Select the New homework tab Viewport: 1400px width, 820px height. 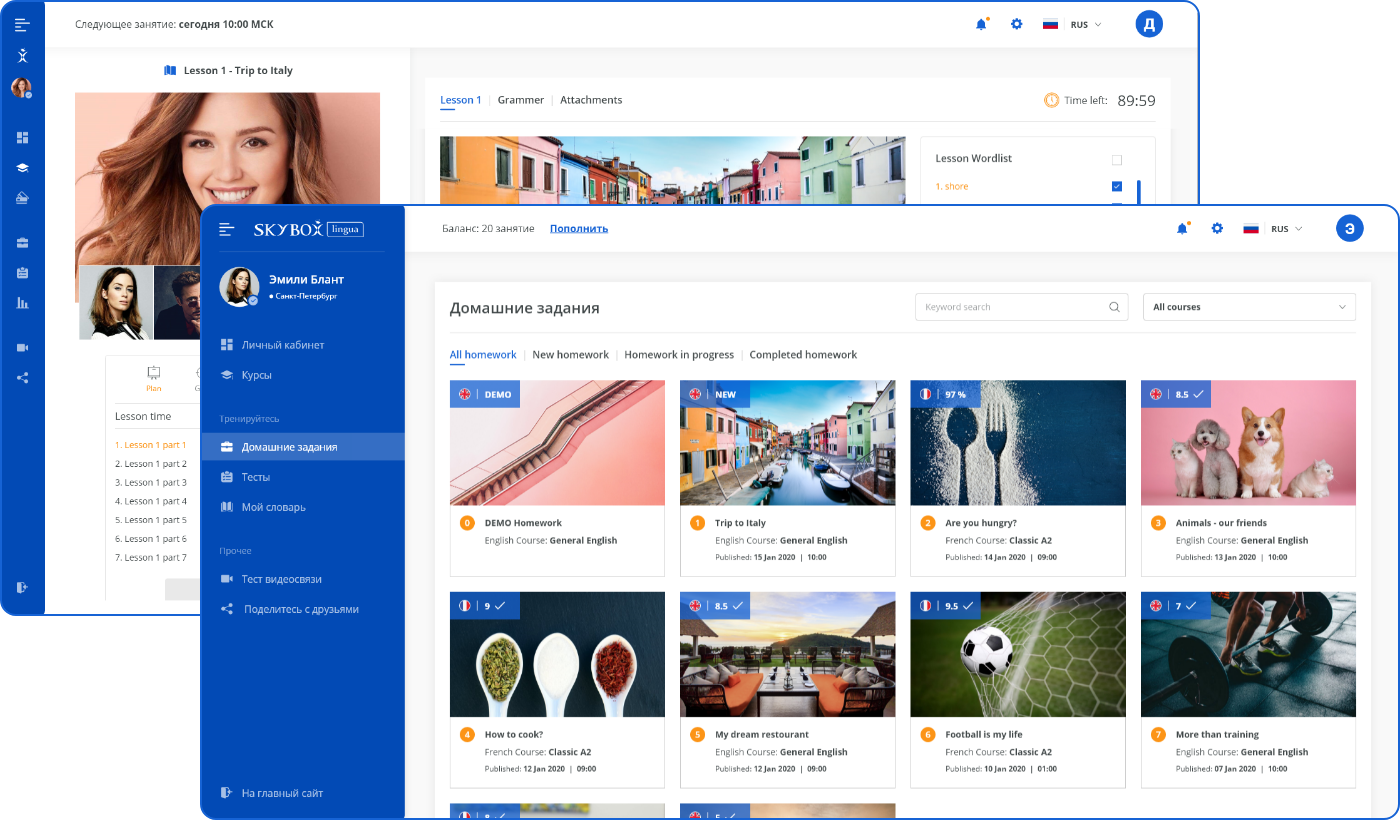pos(570,355)
